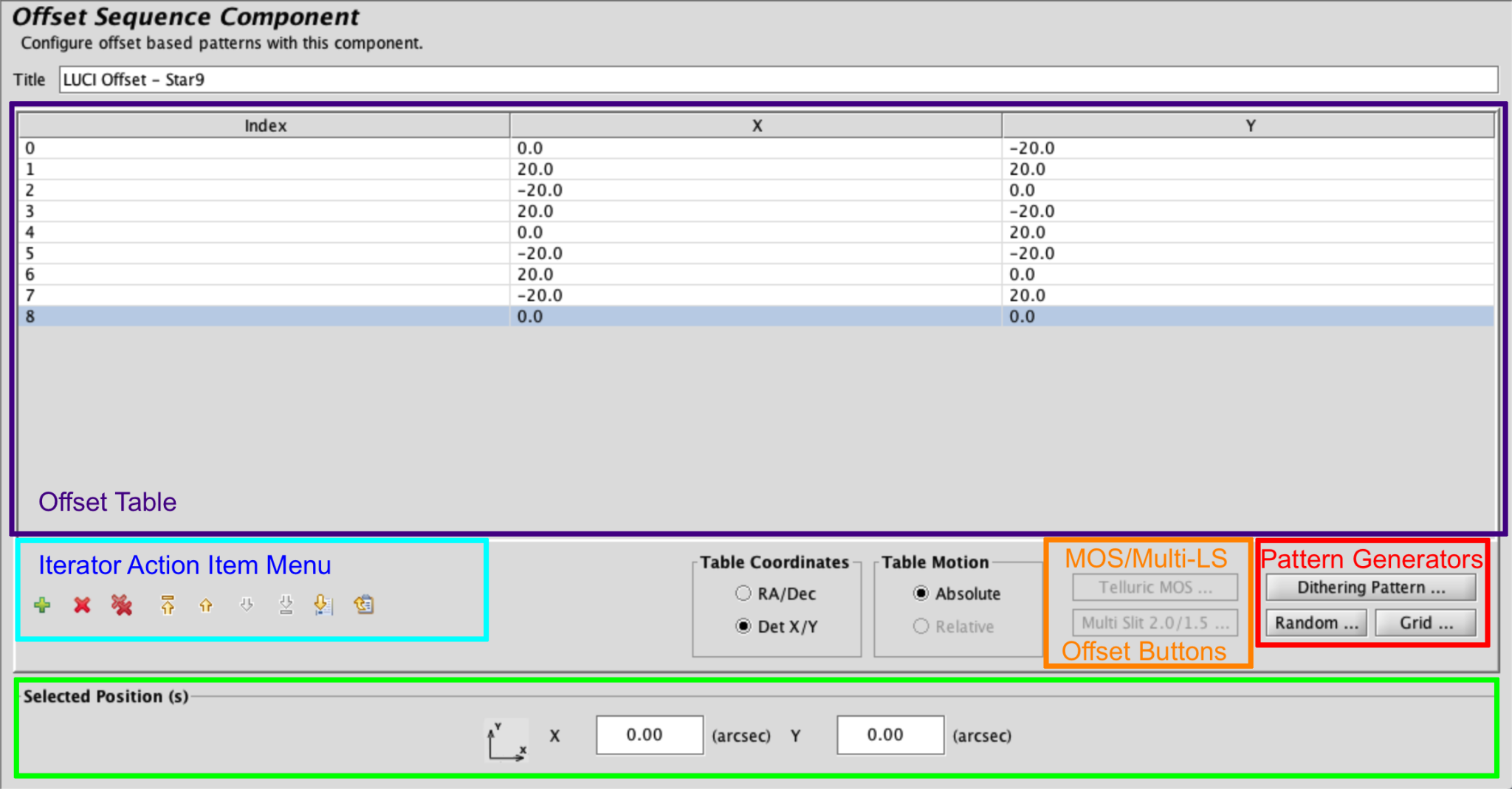Screen dimensions: 1512x789
Task: Move selected offset up one row
Action: (206, 605)
